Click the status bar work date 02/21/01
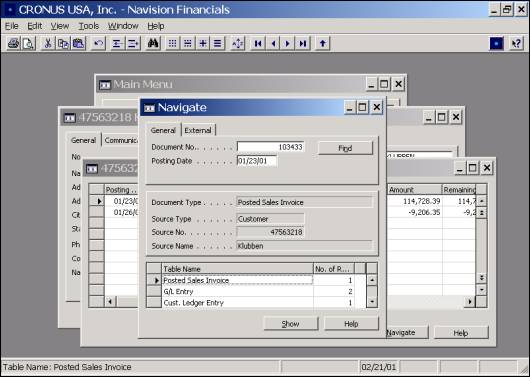Viewport: 530px width, 377px height. (378, 367)
